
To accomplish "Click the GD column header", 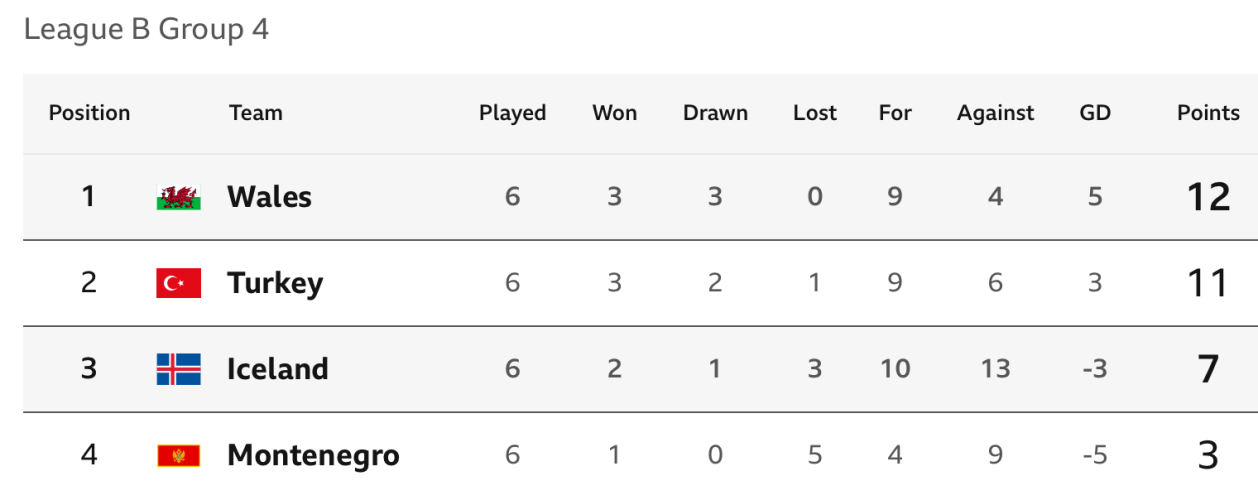I will 1095,113.
